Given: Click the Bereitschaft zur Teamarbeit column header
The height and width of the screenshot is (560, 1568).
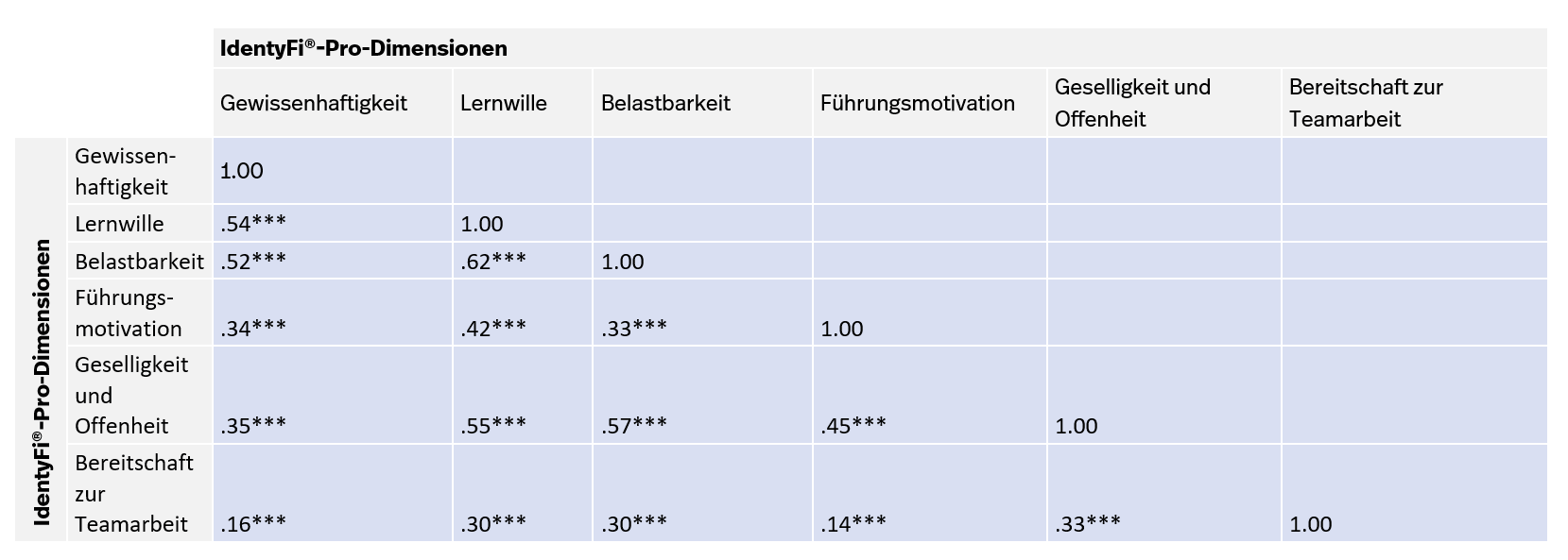Looking at the screenshot, I should (x=1365, y=103).
